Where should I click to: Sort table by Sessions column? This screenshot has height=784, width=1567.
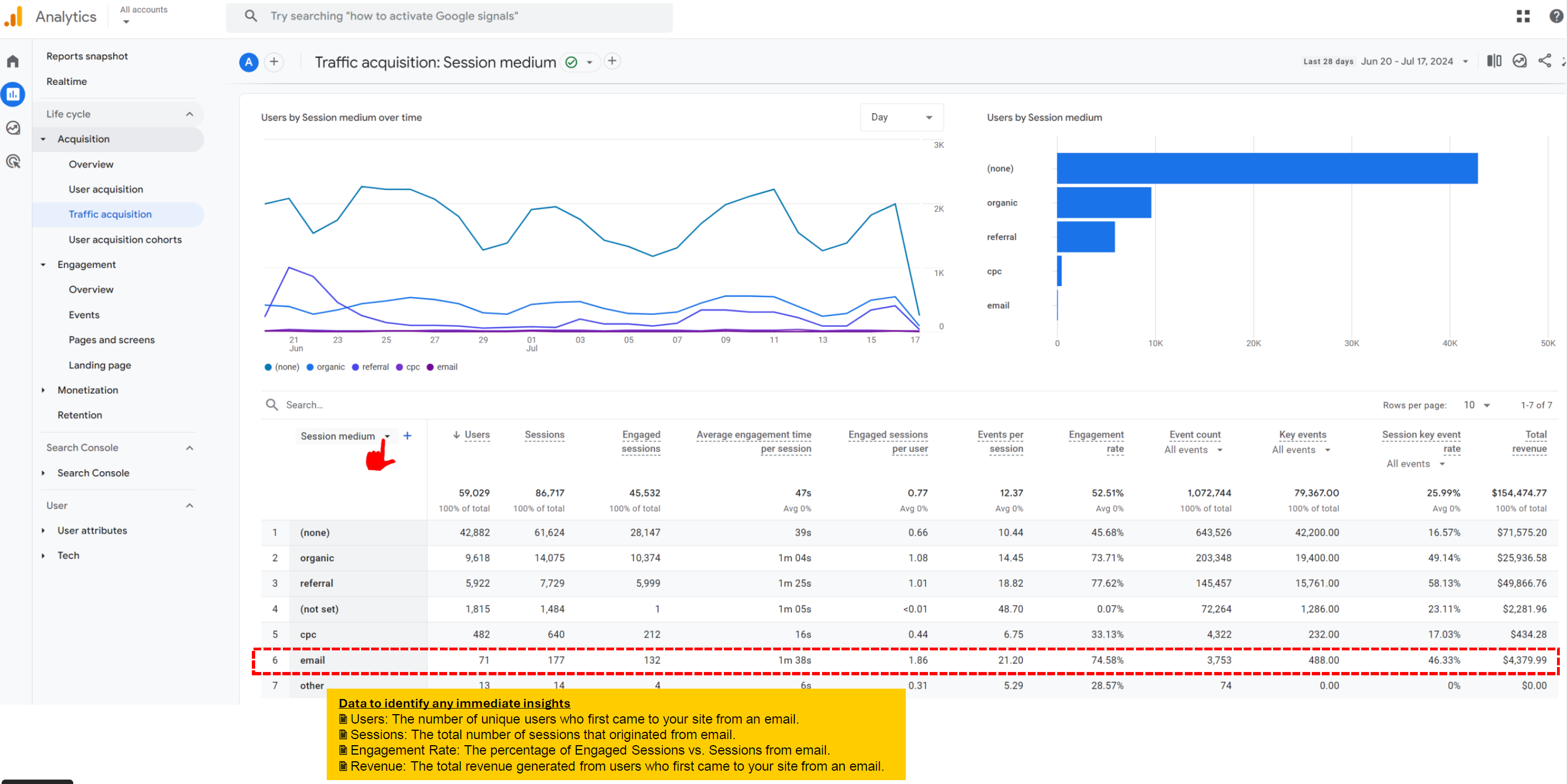[544, 434]
